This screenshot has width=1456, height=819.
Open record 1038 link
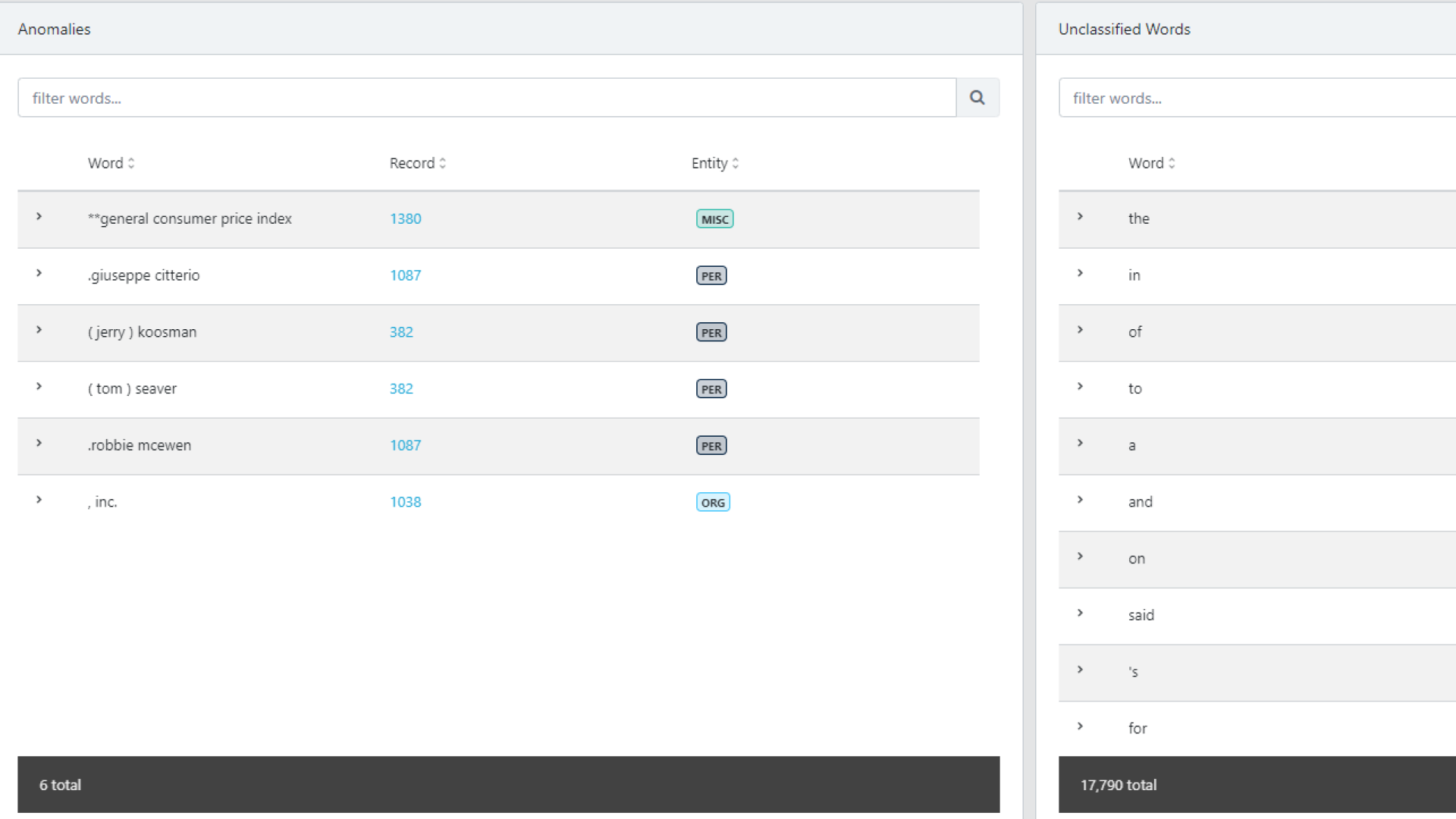405,502
